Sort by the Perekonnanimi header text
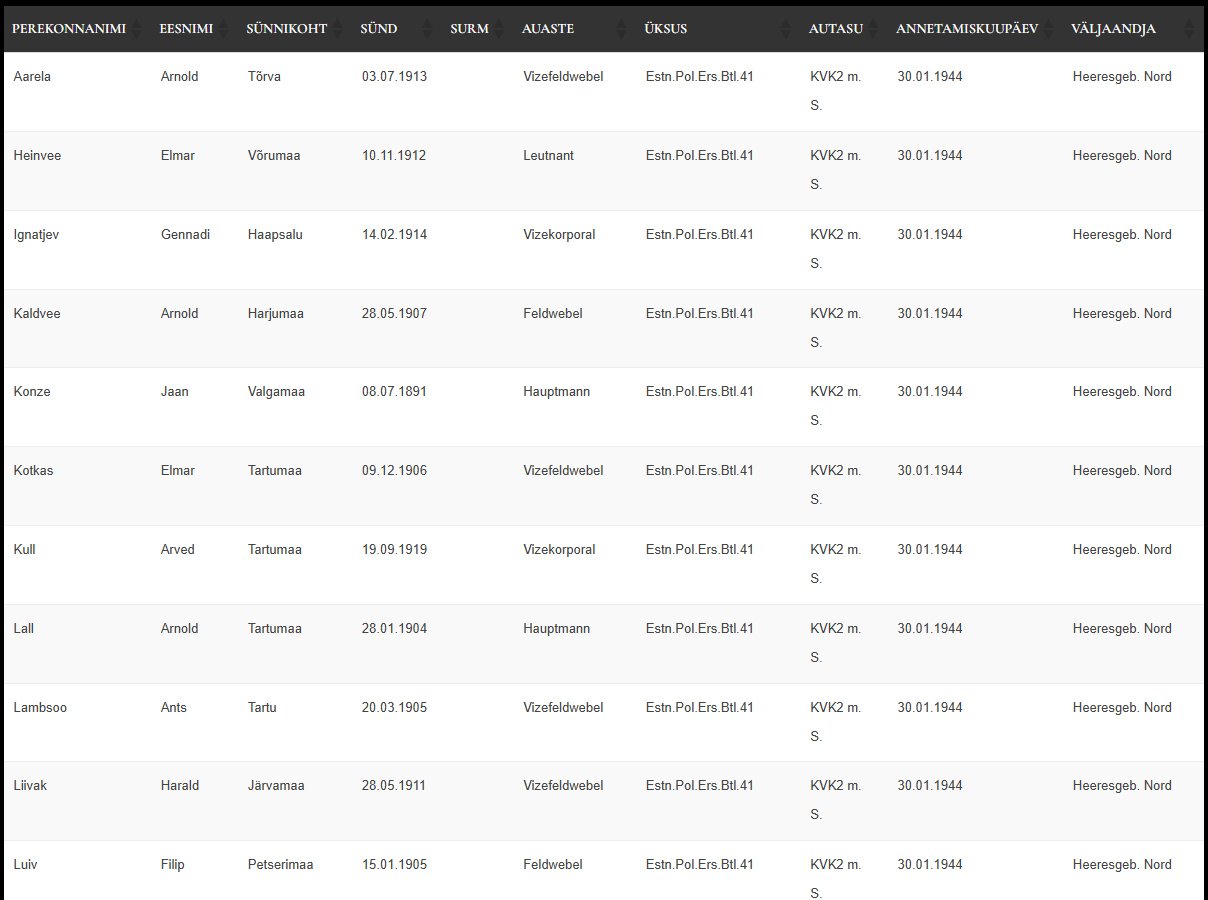This screenshot has height=900, width=1208. 68,29
